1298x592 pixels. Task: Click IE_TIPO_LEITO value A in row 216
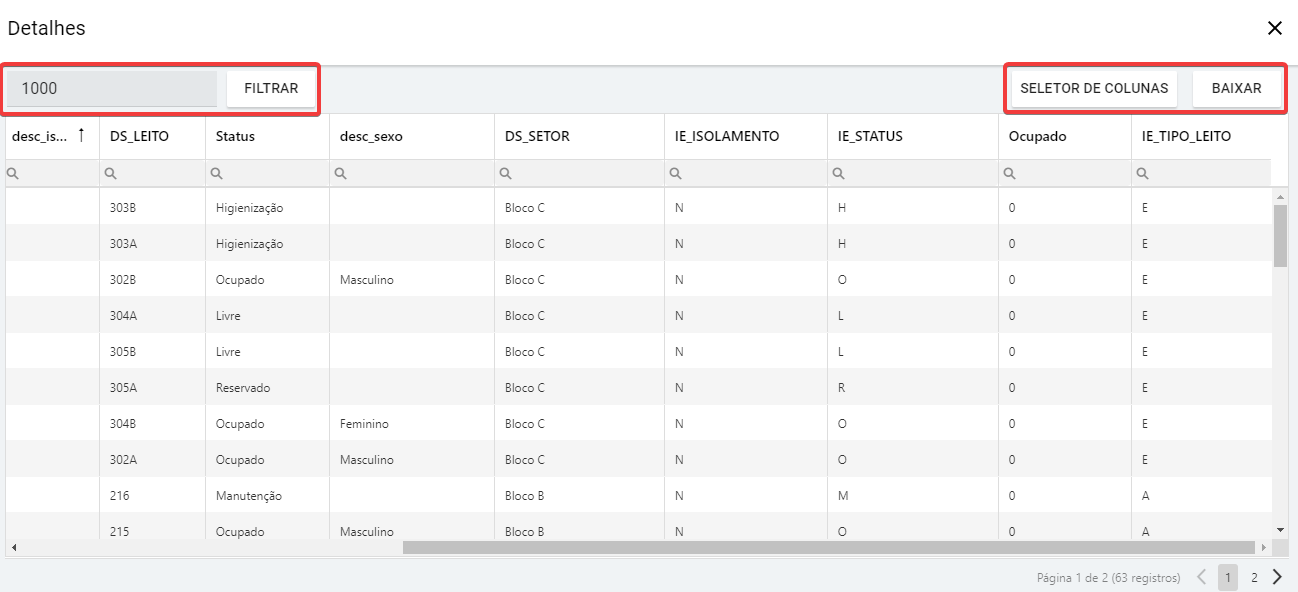tap(1145, 496)
